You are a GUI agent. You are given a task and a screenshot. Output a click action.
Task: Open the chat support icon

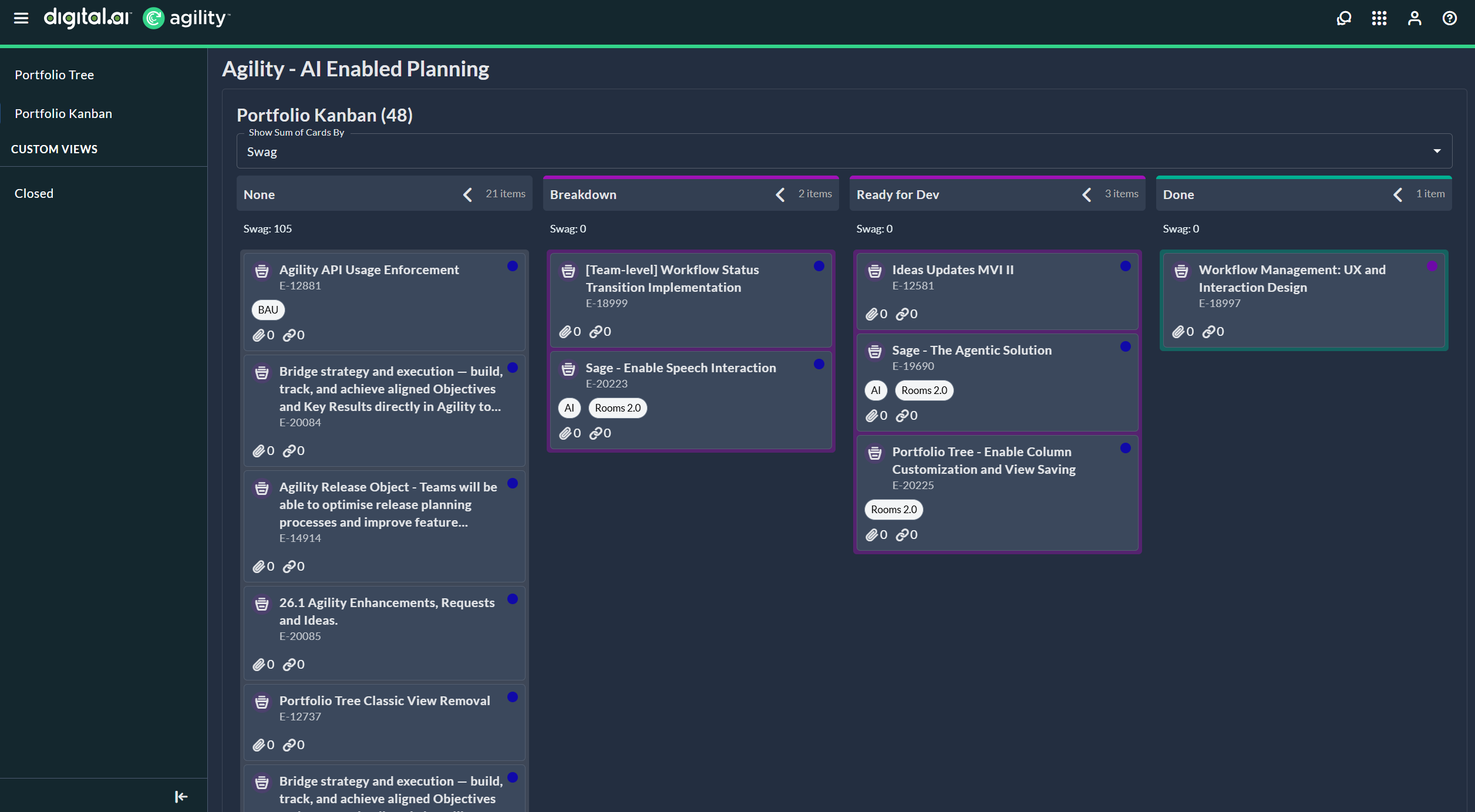pyautogui.click(x=1343, y=18)
